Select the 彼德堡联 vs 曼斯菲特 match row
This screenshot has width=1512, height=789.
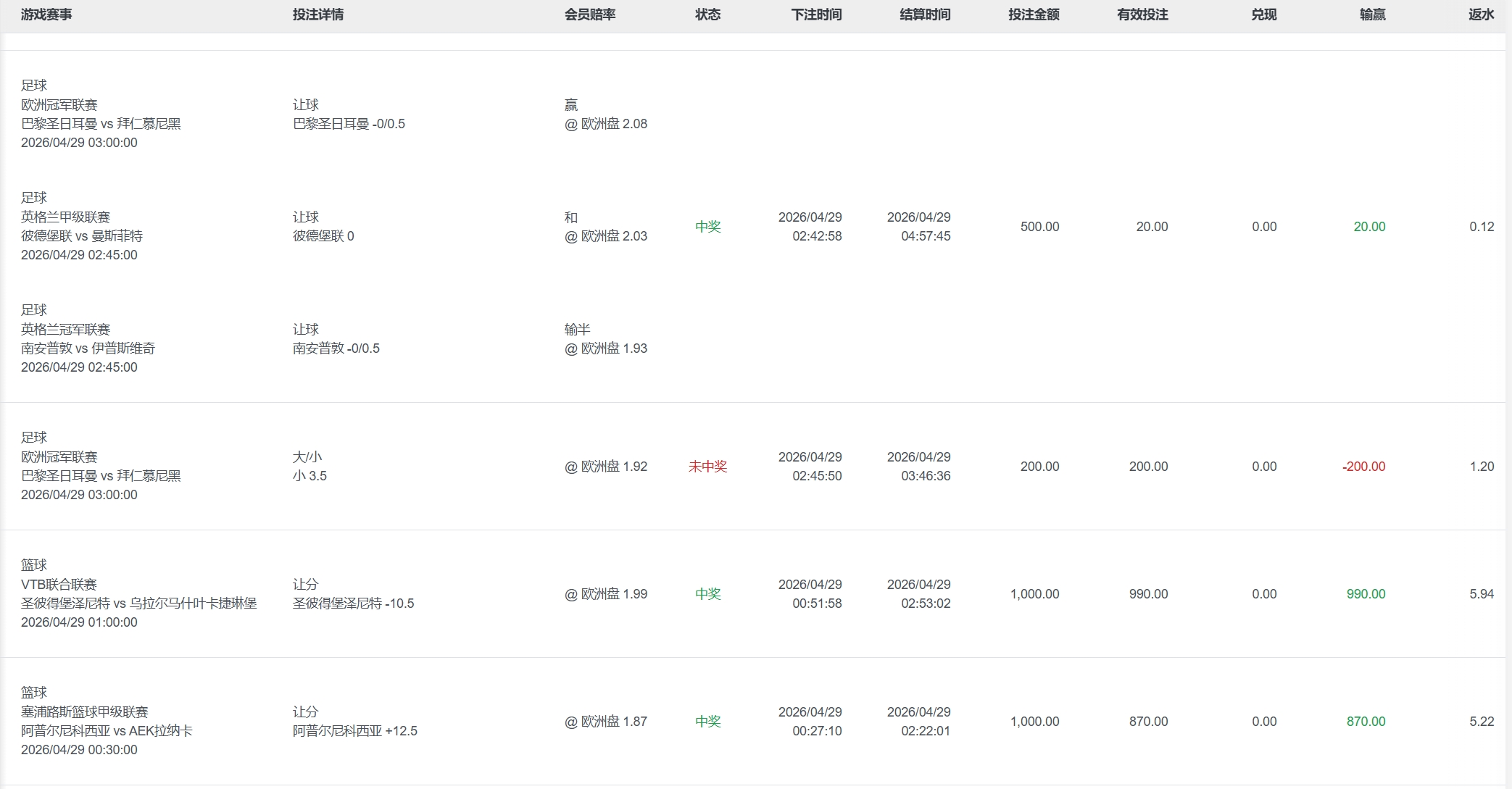(82, 236)
